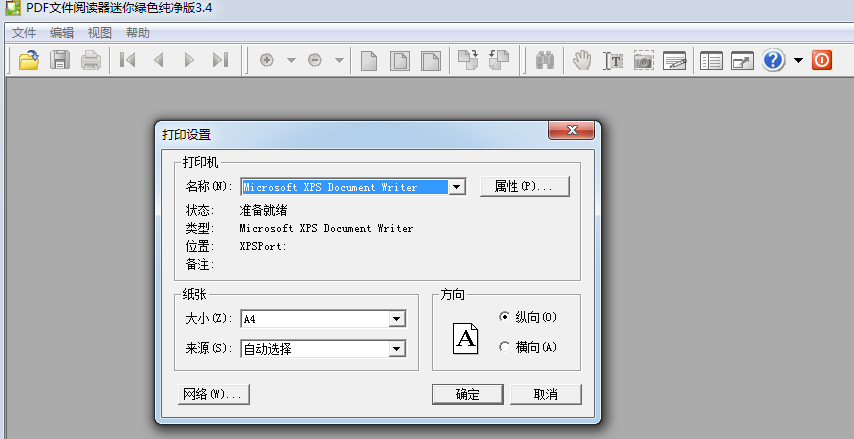
Task: Click the portrait page orientation preview icon
Action: [x=466, y=339]
